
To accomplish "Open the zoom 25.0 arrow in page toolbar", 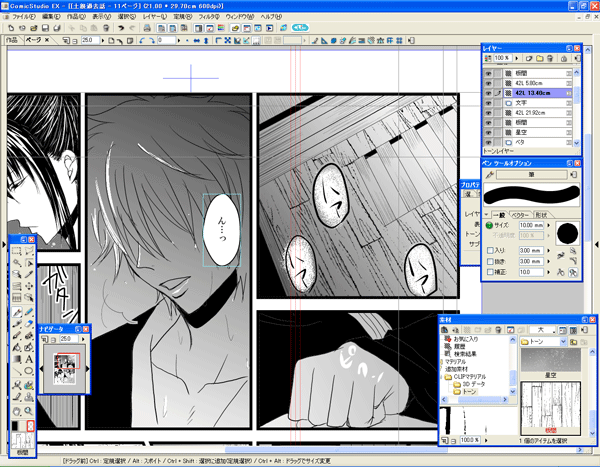I will pyautogui.click(x=103, y=40).
